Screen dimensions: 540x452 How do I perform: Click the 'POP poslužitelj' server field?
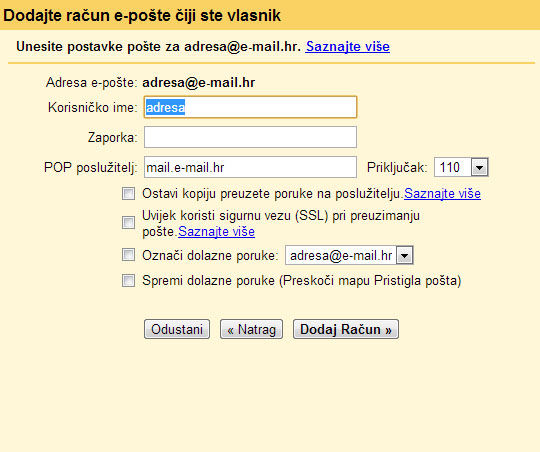coord(250,167)
